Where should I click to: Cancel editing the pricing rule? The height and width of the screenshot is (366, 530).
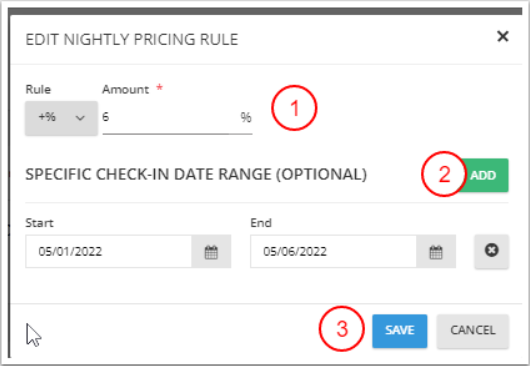point(473,331)
